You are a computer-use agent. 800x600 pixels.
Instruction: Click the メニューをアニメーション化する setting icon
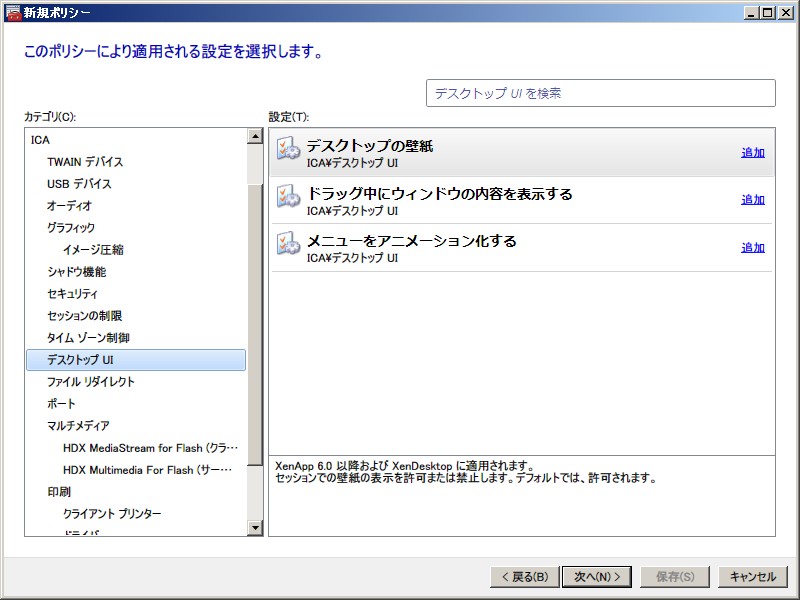tap(288, 243)
